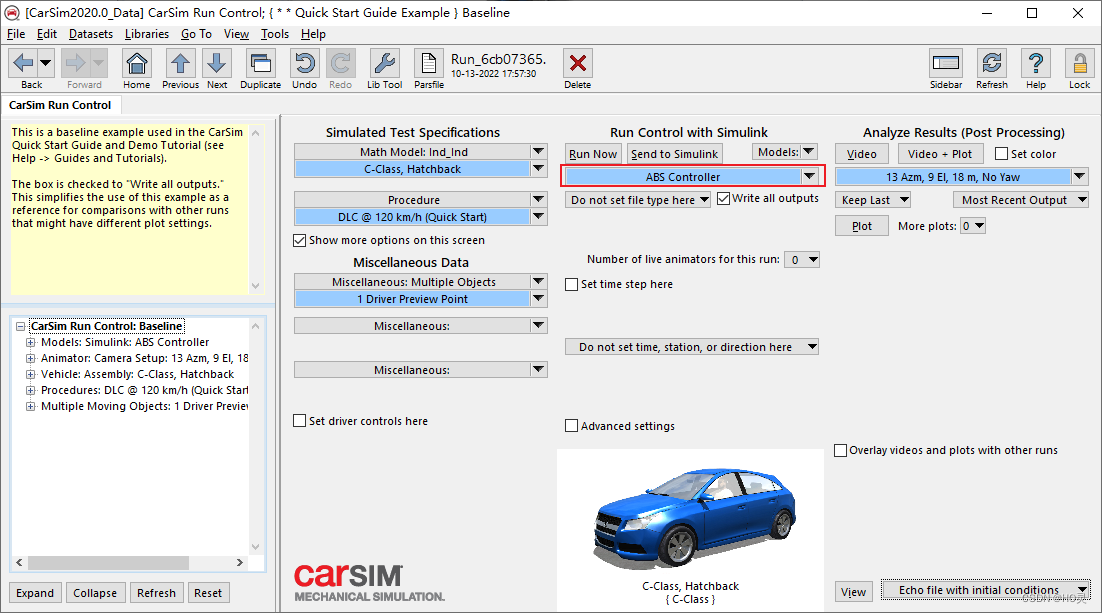Click the Run Now button

tap(593, 154)
